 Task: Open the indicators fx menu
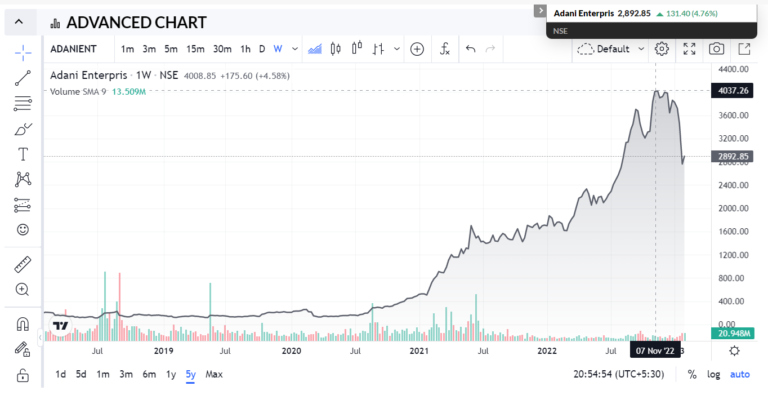[445, 49]
